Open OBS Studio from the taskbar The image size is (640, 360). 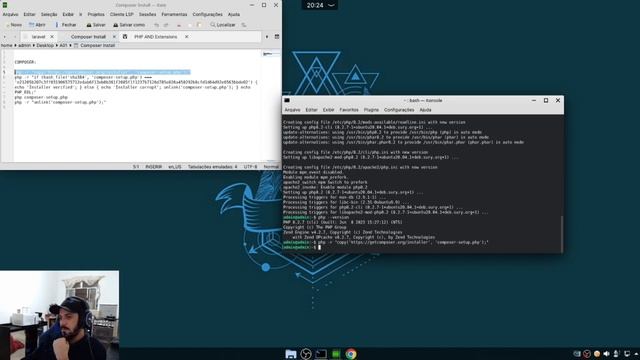tap(306, 354)
